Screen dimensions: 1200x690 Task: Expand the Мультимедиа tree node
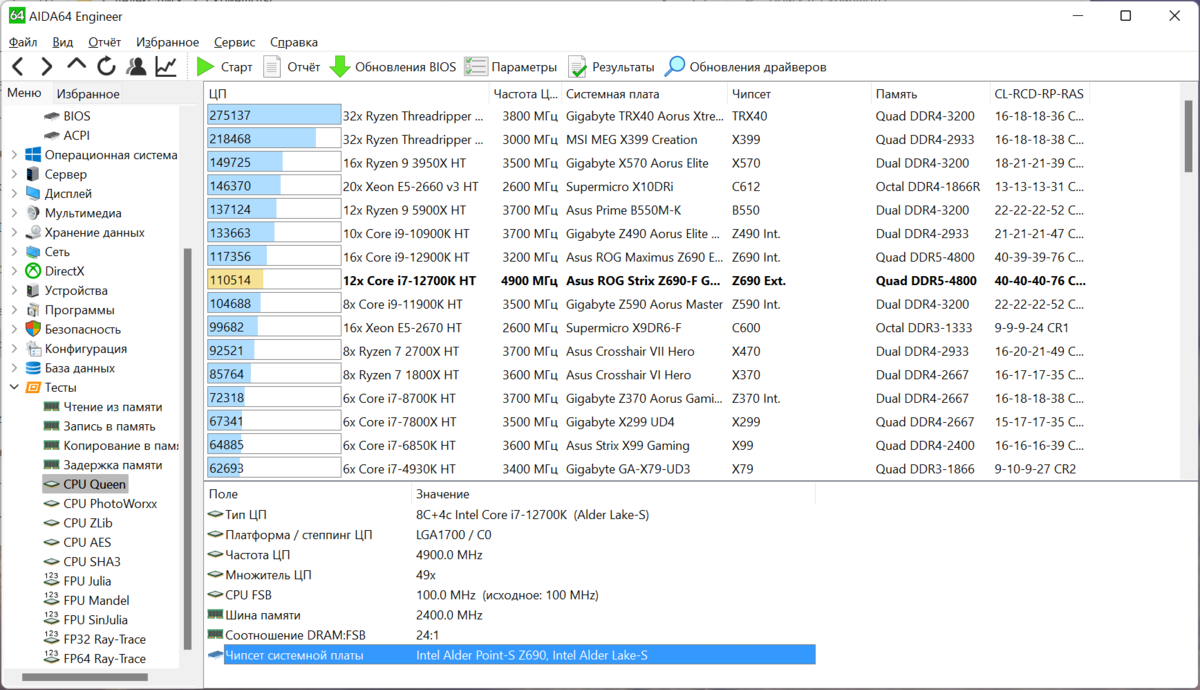tap(13, 213)
